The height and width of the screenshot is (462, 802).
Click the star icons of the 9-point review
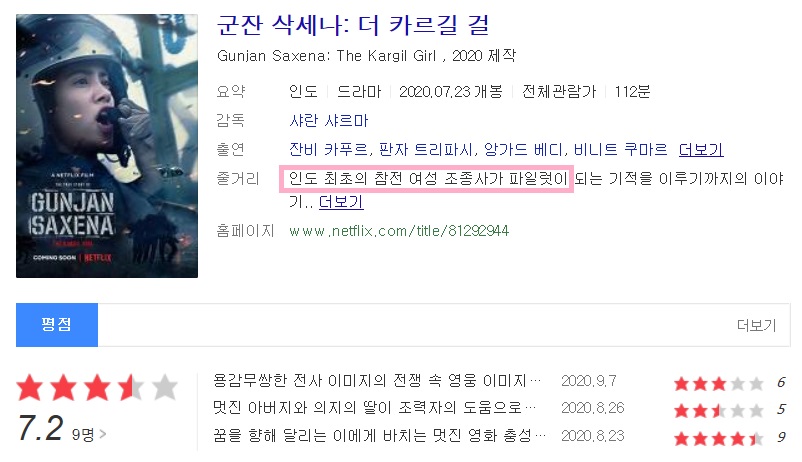point(719,438)
